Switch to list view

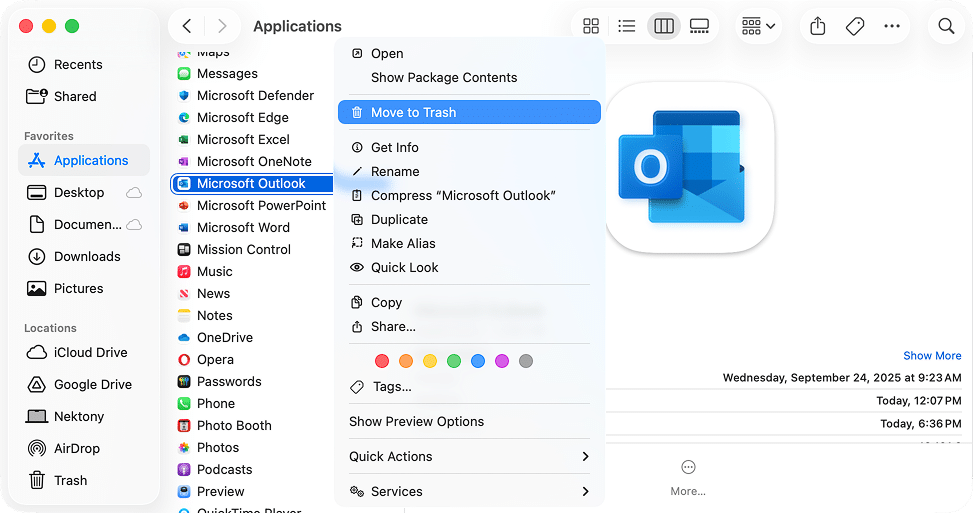[627, 26]
